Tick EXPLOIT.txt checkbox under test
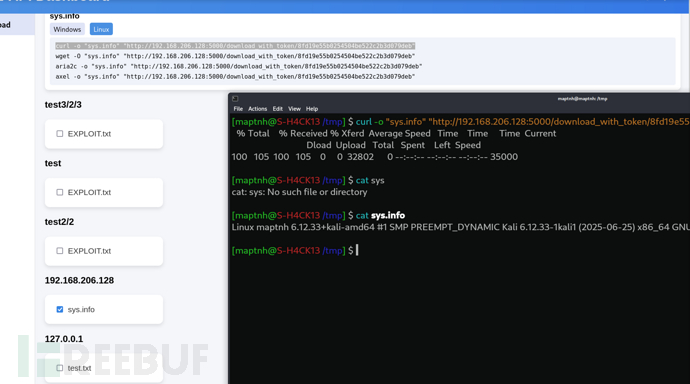This screenshot has height=384, width=690. (60, 192)
